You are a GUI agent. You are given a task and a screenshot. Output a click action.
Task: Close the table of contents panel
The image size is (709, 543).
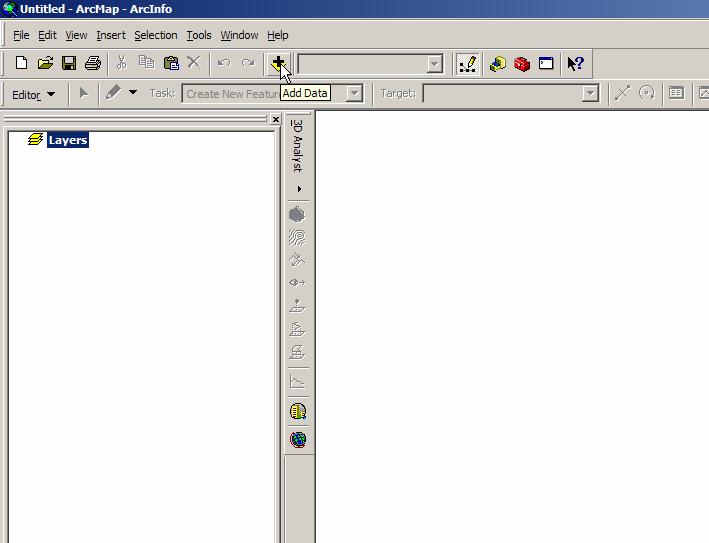click(275, 119)
